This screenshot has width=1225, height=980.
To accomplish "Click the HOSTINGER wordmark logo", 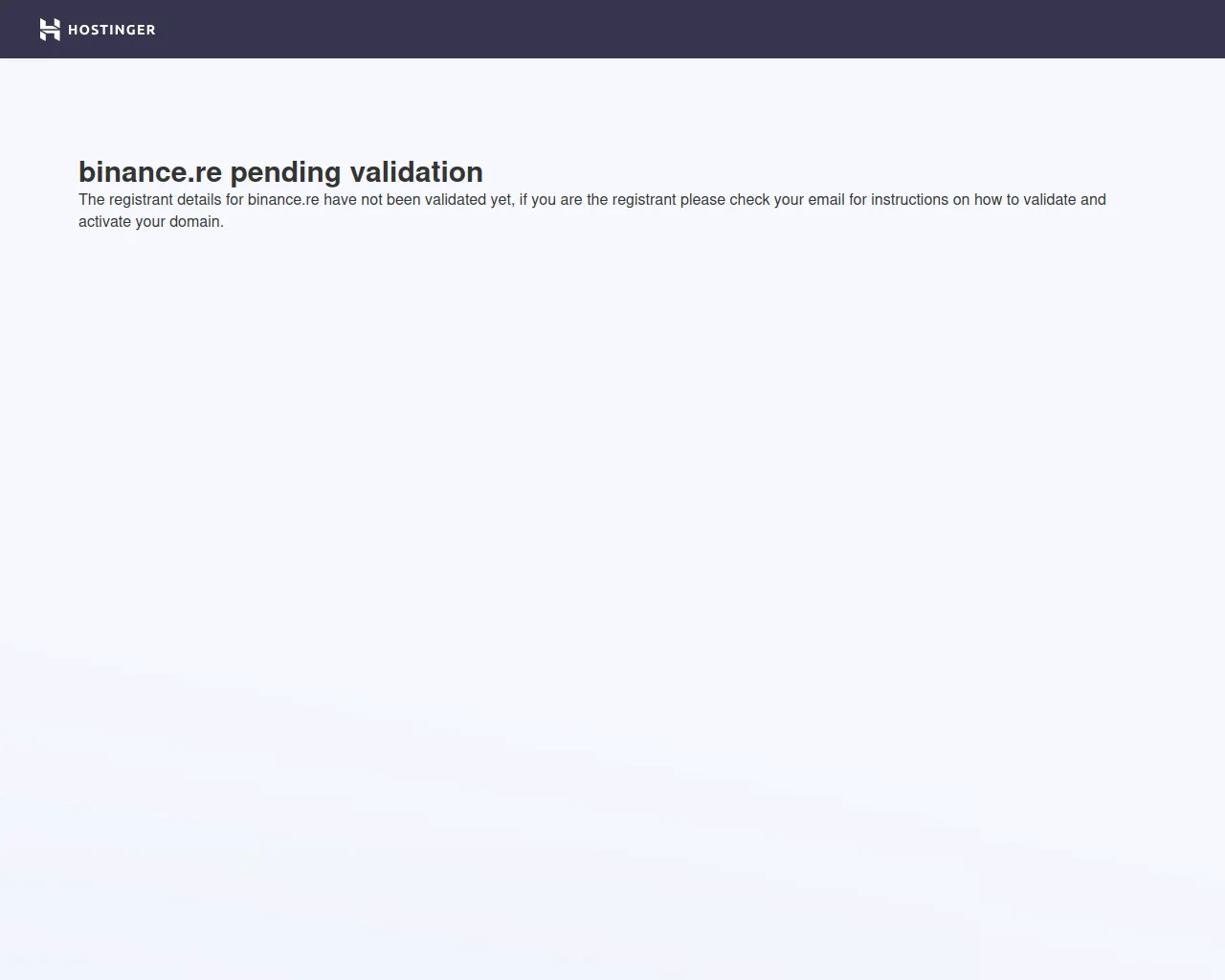I will pos(111,30).
